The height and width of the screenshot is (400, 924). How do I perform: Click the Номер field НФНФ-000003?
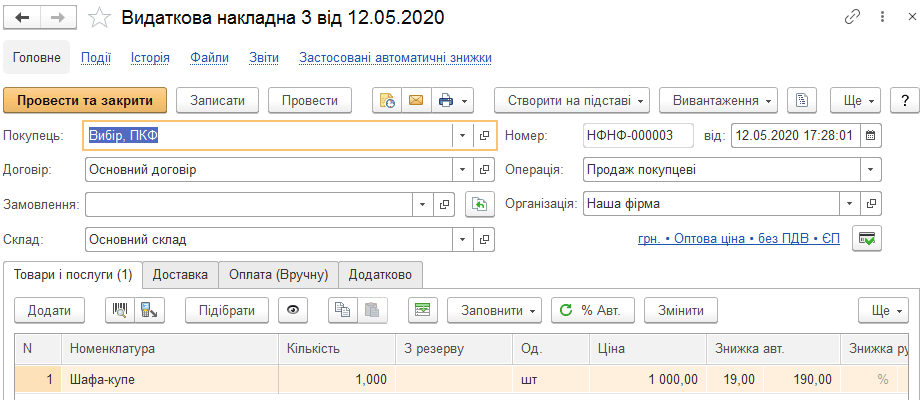pyautogui.click(x=638, y=135)
